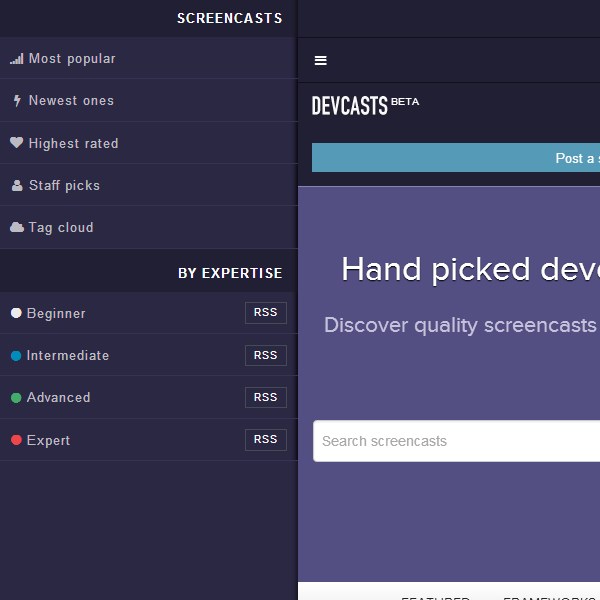This screenshot has width=600, height=600.
Task: Go to Staff picks screencasts
Action: tap(64, 186)
